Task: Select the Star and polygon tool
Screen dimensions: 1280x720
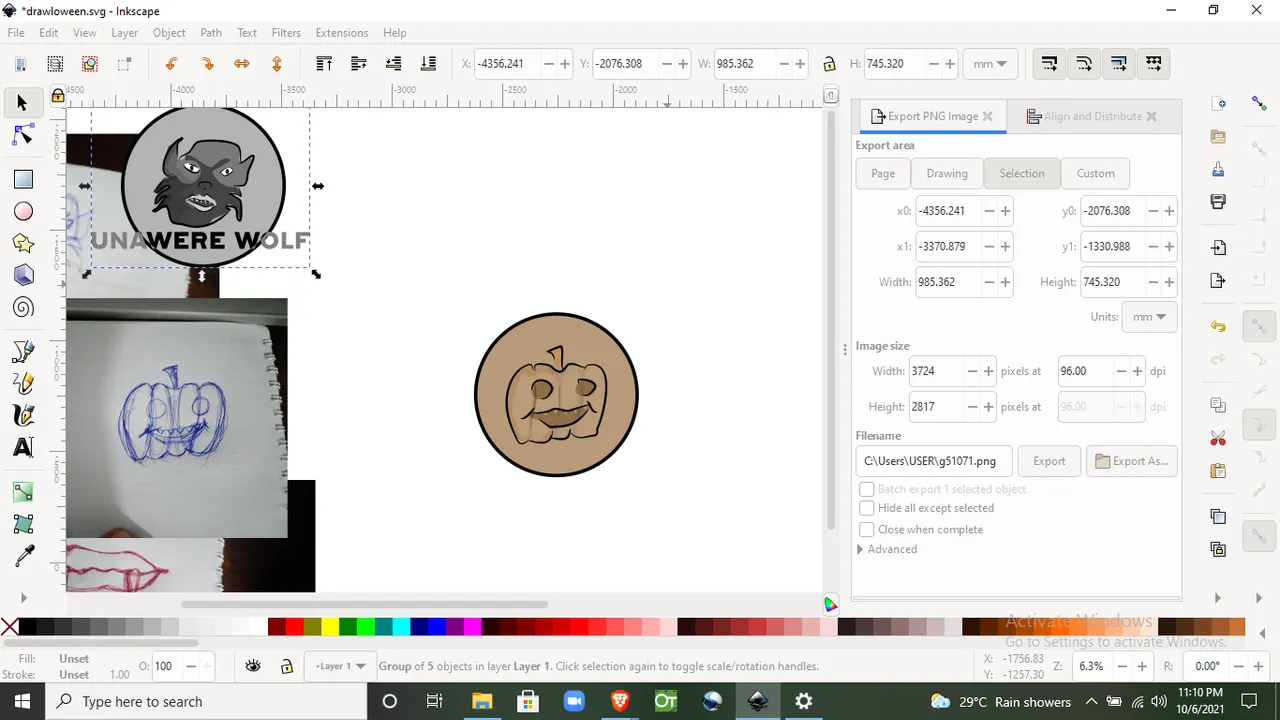Action: point(22,243)
